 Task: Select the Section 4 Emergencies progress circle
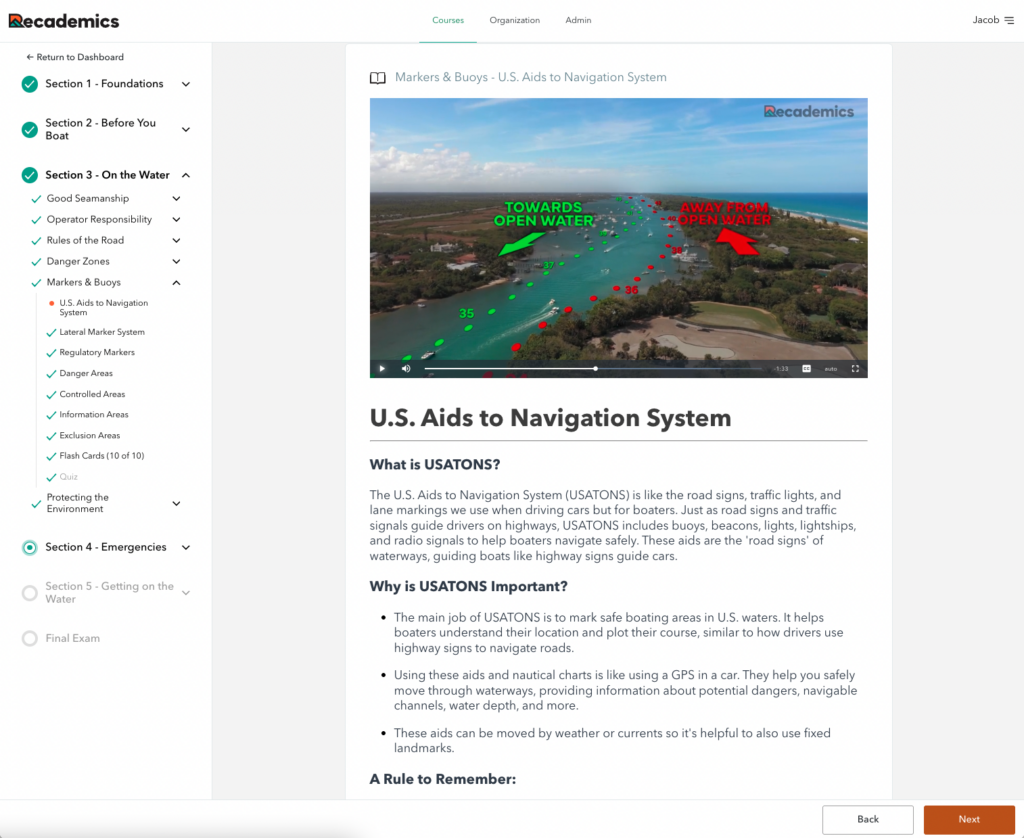point(30,547)
